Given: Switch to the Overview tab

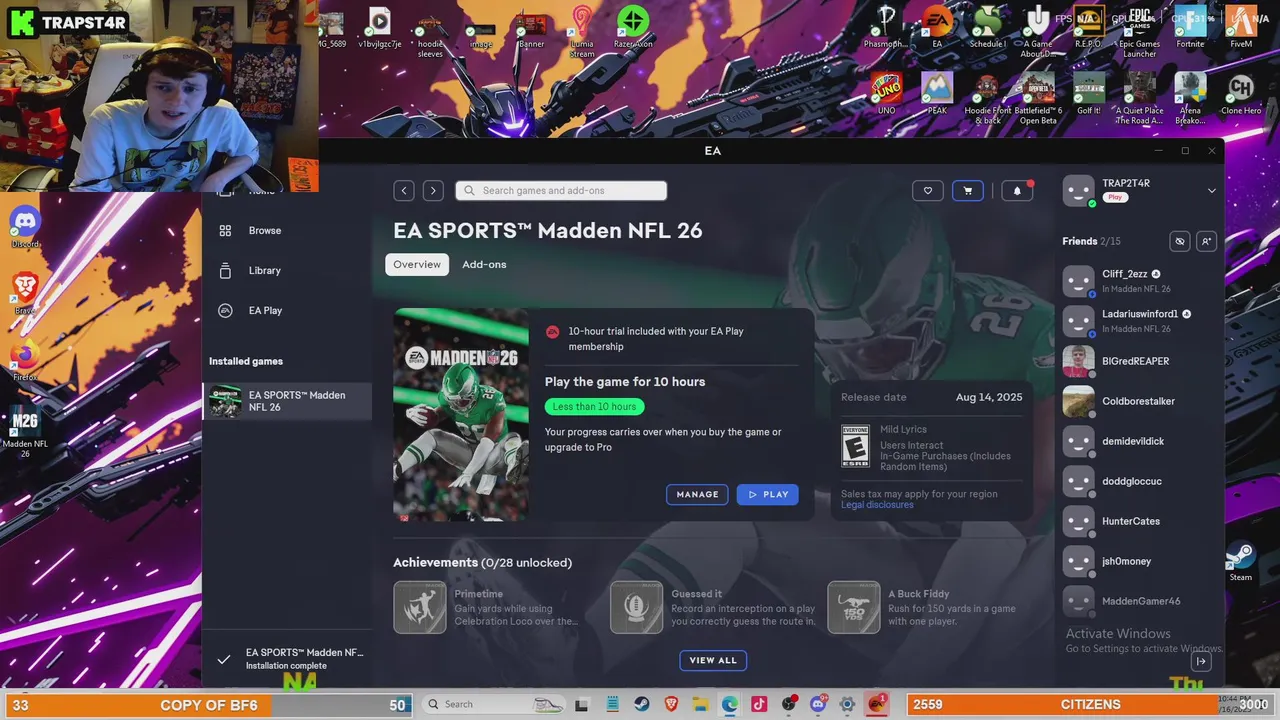Looking at the screenshot, I should tap(417, 265).
